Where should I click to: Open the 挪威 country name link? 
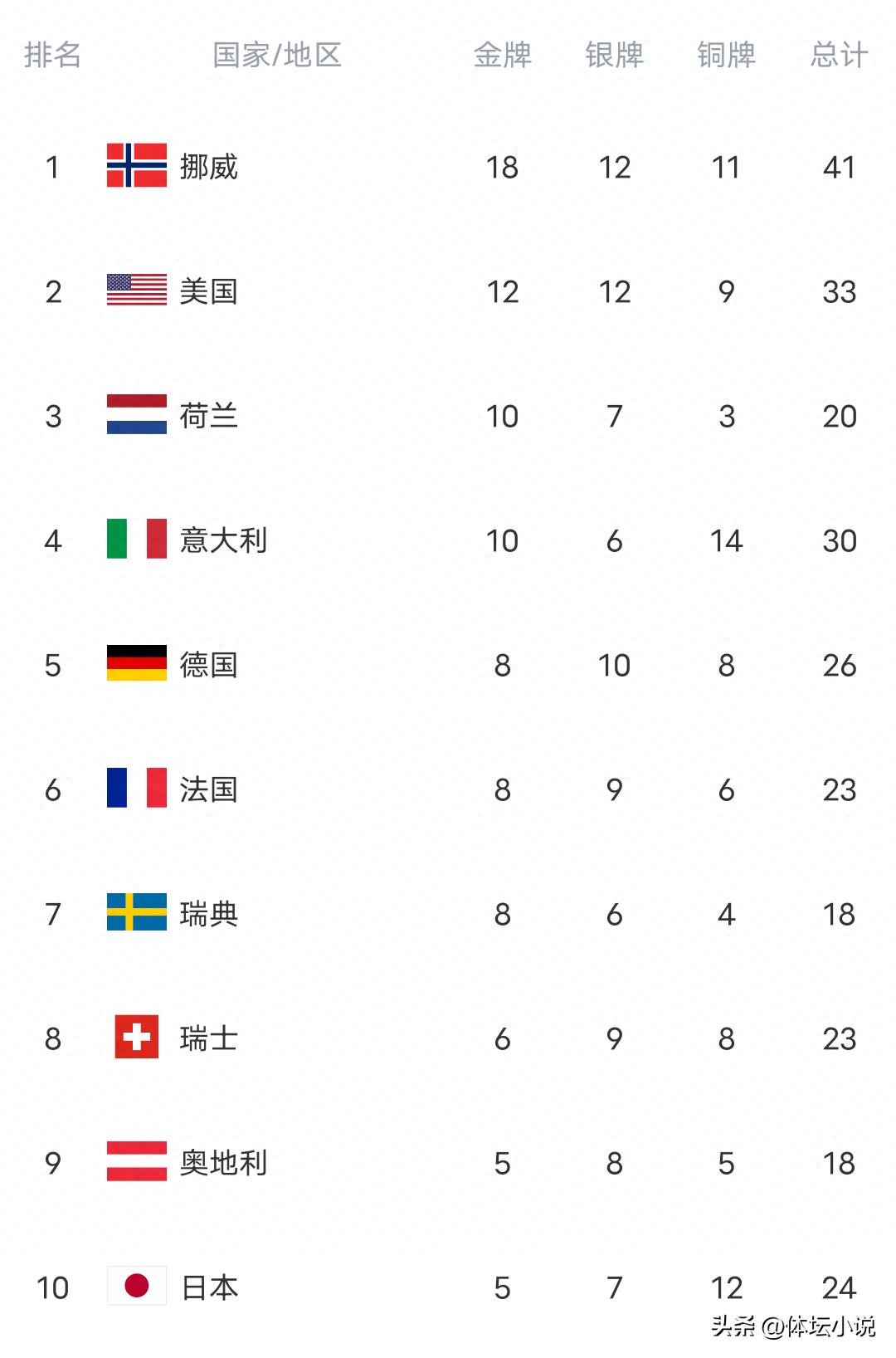tap(209, 167)
